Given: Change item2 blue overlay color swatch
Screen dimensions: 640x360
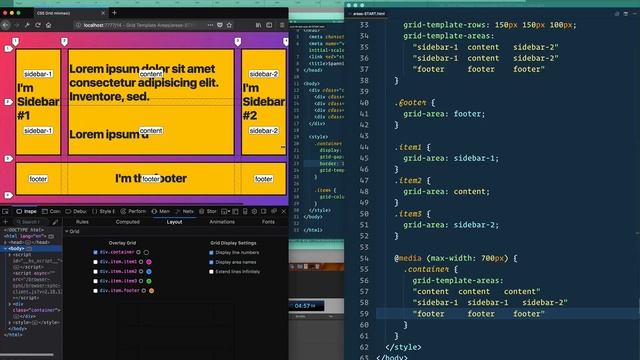Looking at the screenshot, I should pyautogui.click(x=149, y=271).
